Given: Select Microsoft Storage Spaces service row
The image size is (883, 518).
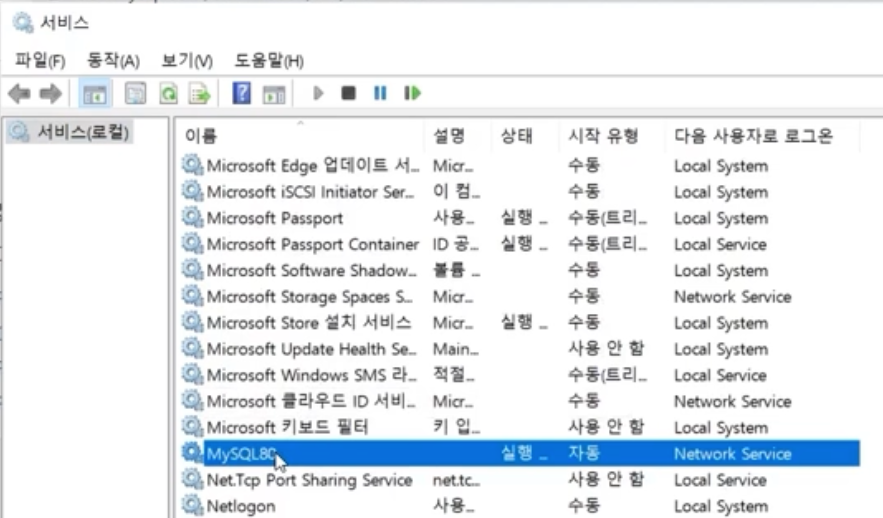Looking at the screenshot, I should pyautogui.click(x=520, y=297).
